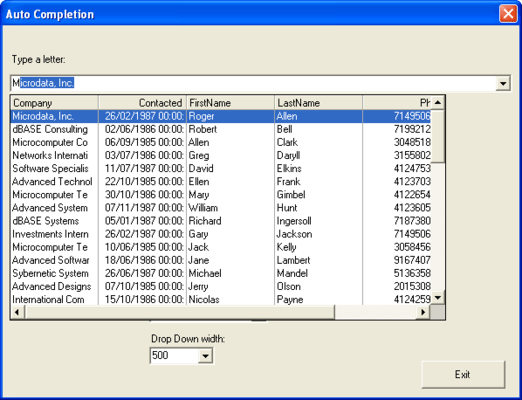
Task: Expand the Drop Down width combo box
Action: tap(205, 356)
